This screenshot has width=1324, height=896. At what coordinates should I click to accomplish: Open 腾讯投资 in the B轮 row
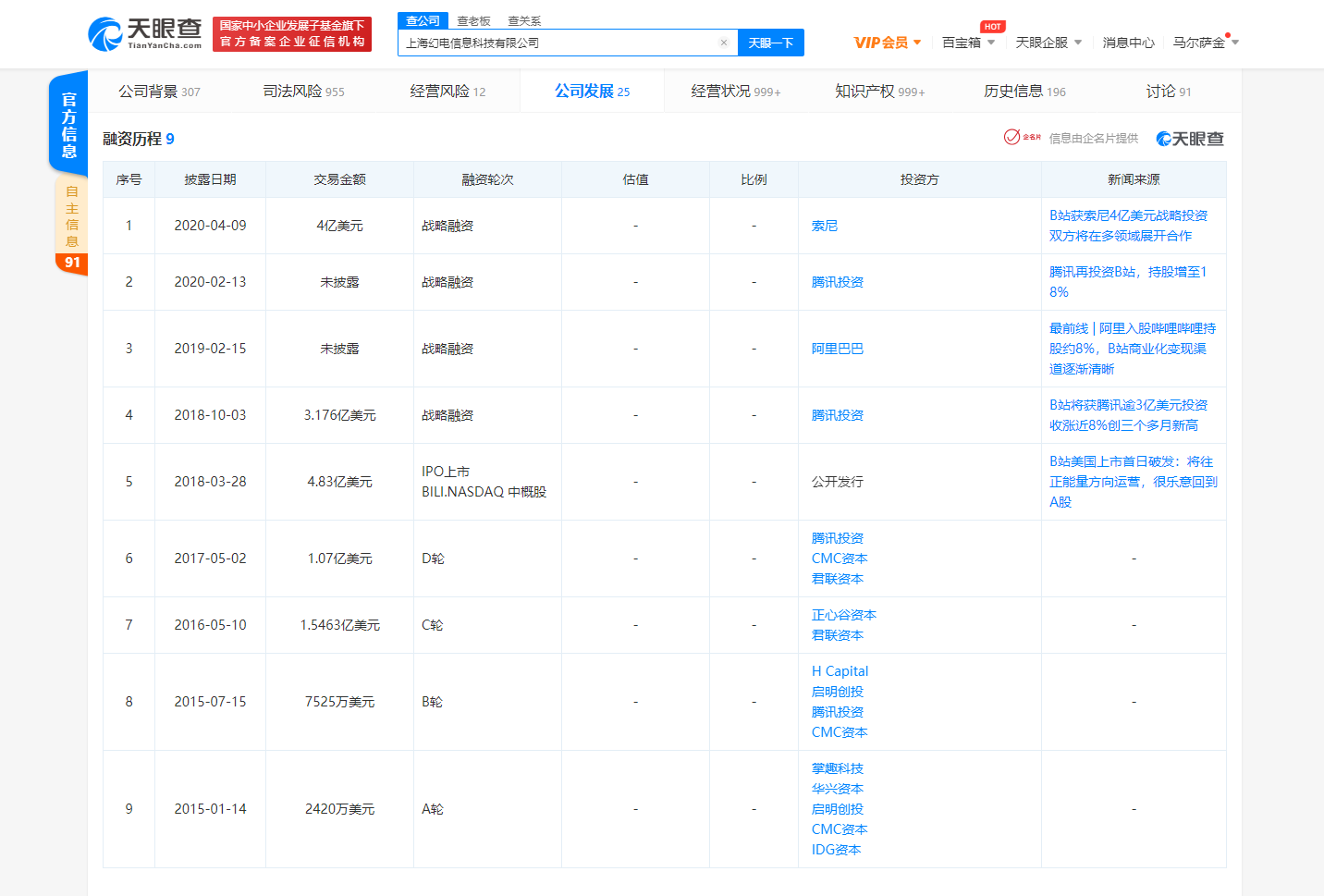tap(838, 712)
